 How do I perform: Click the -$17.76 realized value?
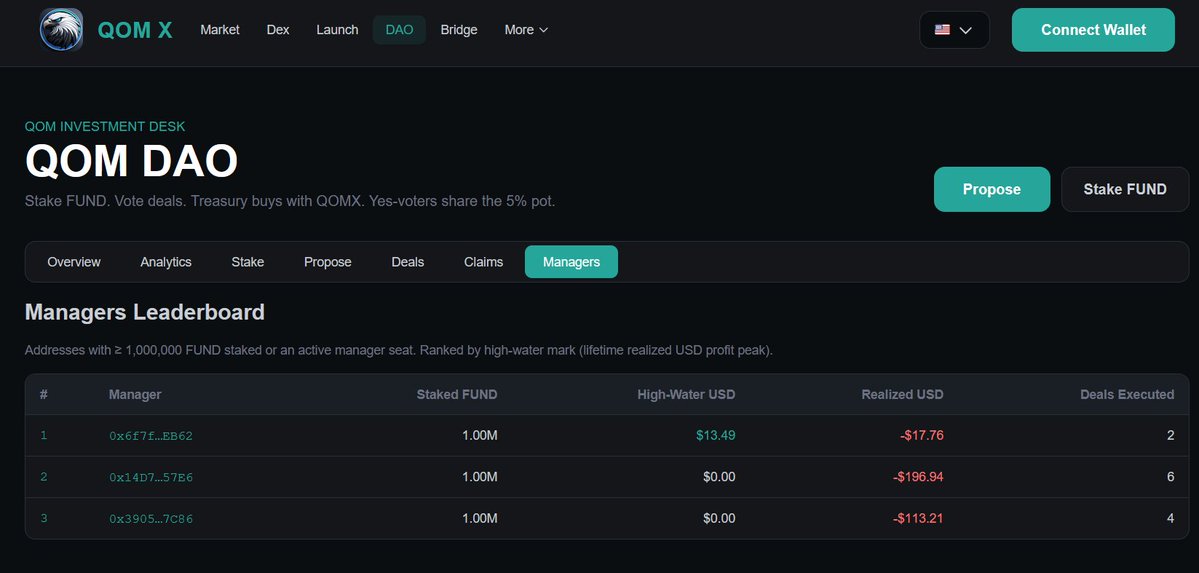[x=921, y=435]
